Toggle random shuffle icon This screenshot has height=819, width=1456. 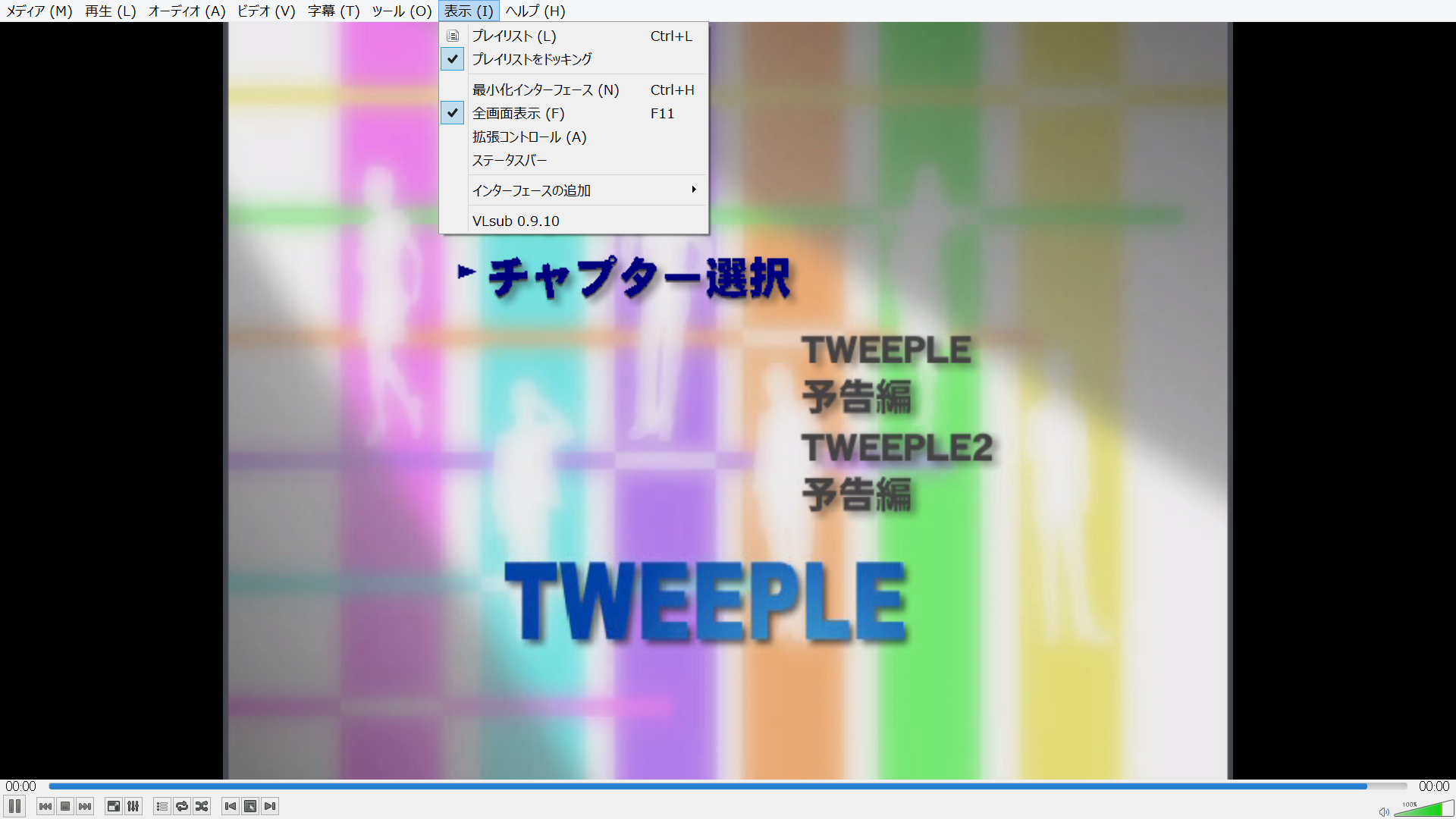(202, 806)
